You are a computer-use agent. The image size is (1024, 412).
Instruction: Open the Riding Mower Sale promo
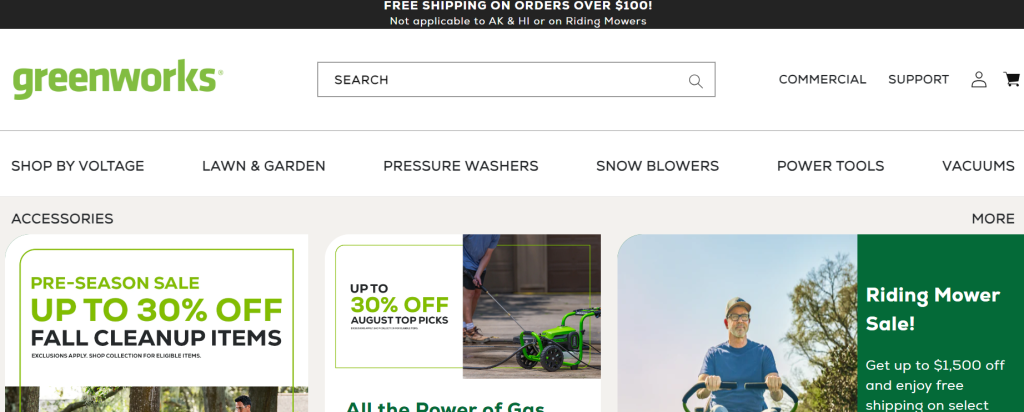(x=820, y=323)
